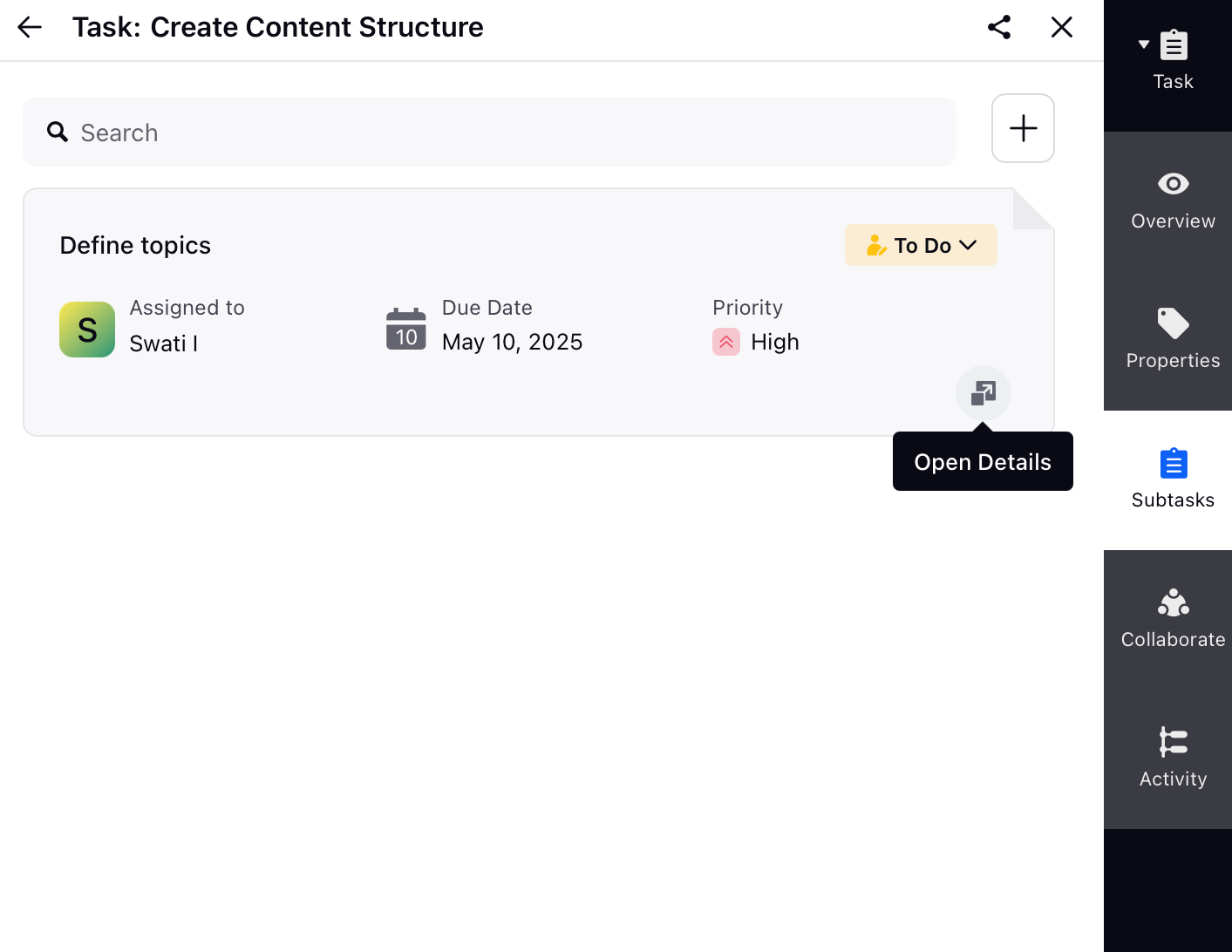Switch to the Properties tab

pos(1173,341)
